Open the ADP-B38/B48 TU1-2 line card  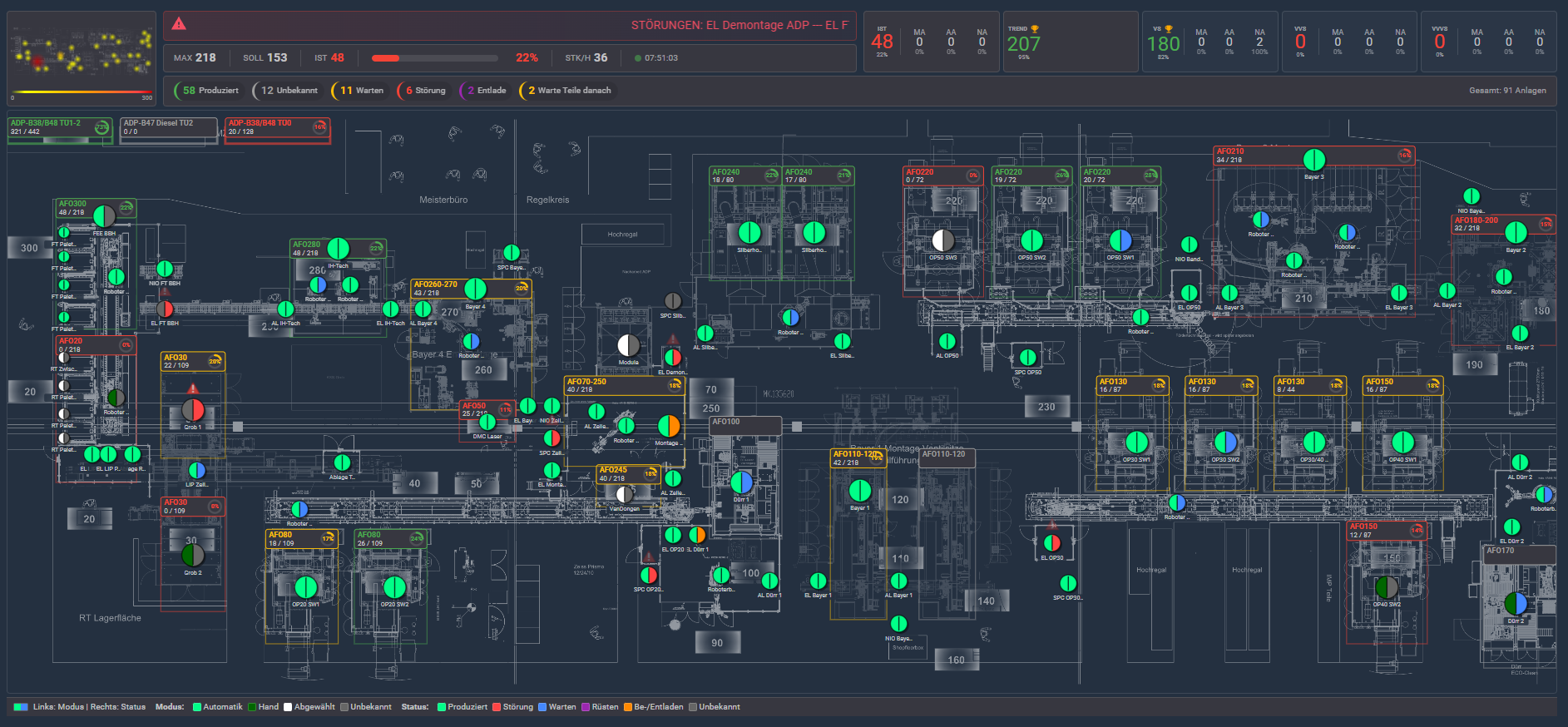[x=60, y=131]
